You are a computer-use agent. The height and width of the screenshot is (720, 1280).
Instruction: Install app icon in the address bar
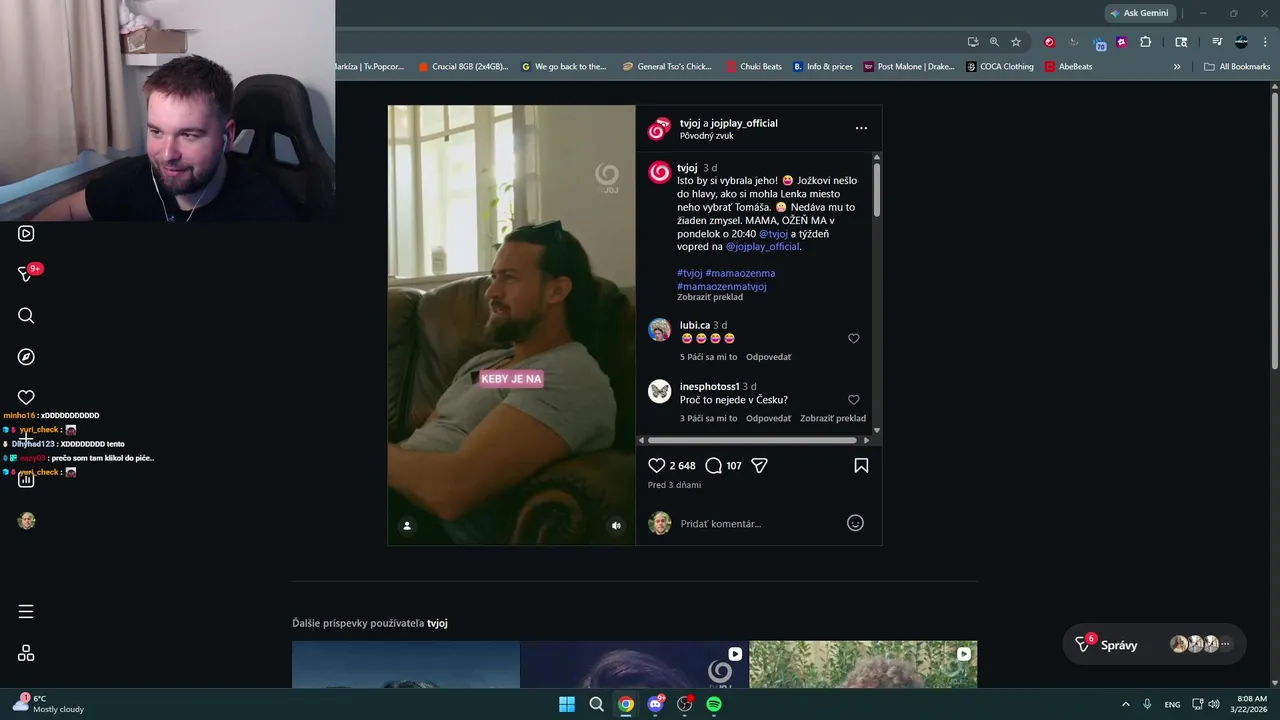[972, 42]
